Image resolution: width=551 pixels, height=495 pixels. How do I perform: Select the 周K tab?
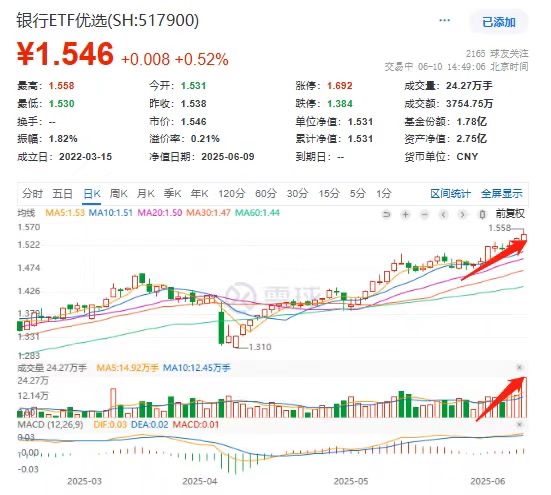tap(119, 193)
